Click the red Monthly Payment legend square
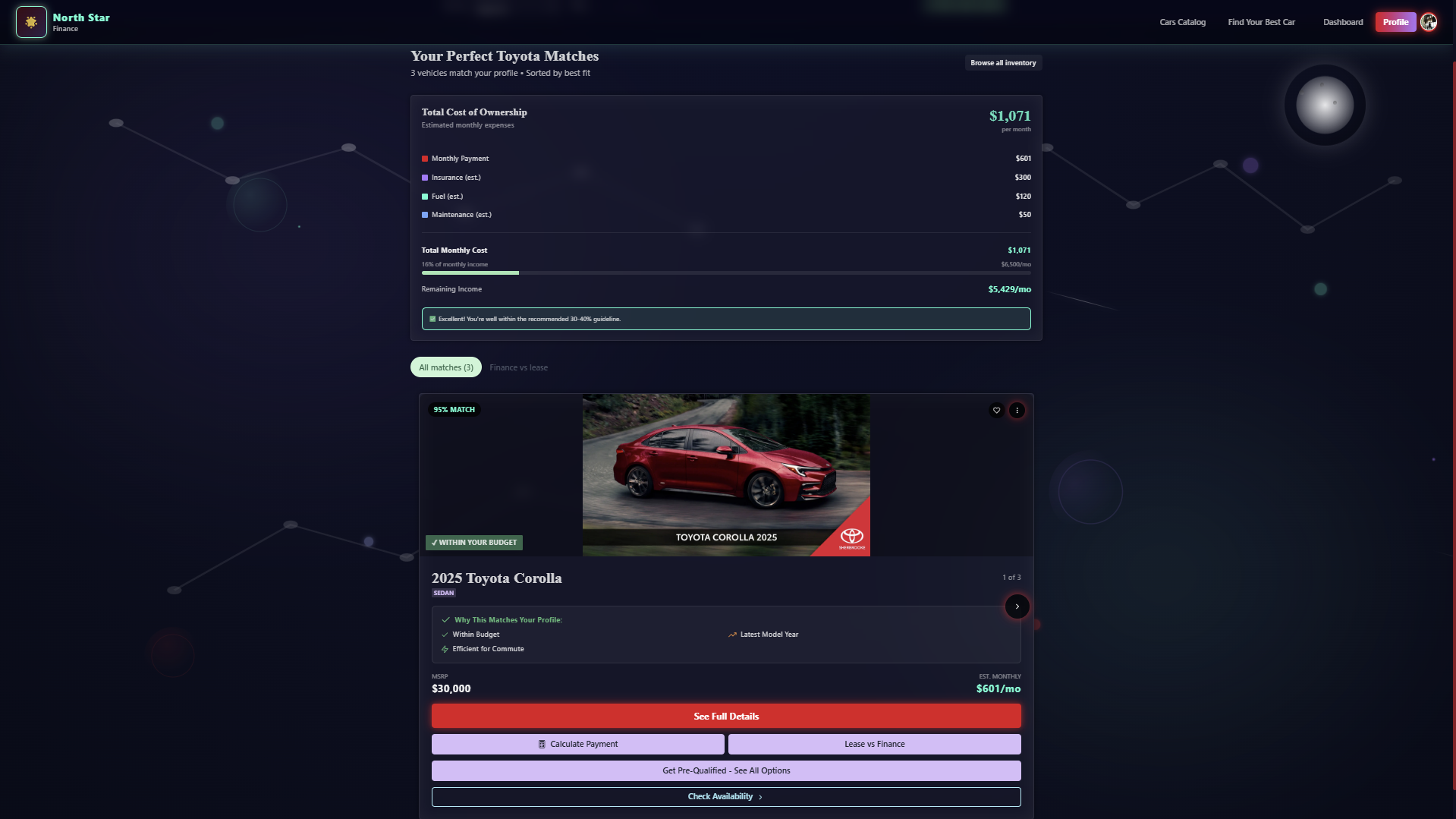This screenshot has width=1456, height=819. coord(425,159)
